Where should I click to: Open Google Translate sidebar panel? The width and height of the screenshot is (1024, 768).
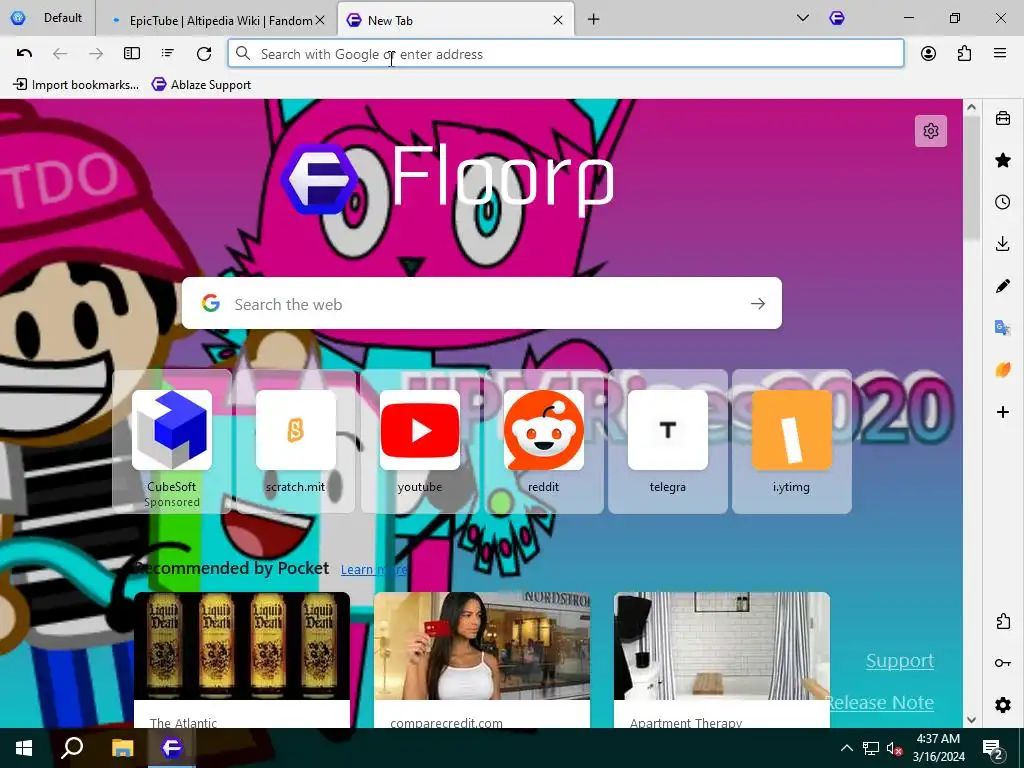1002,327
